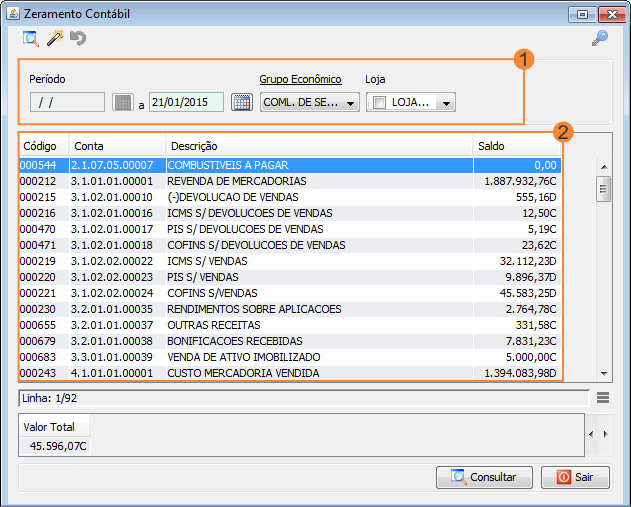Click the total value 45.596,07C
Screen dimensions: 631x507
coord(55,446)
